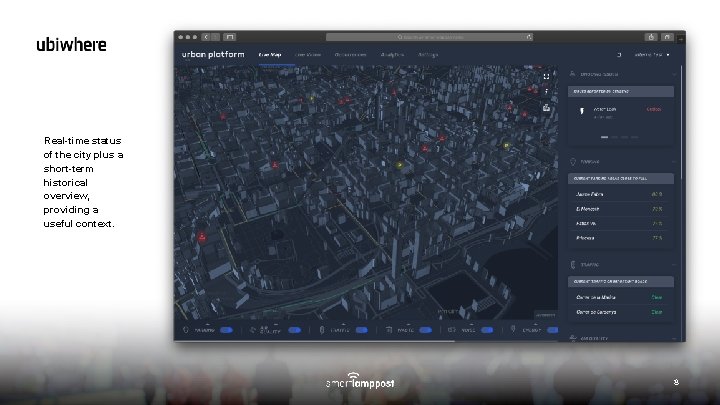Collapse the Parking section in side panel

(674, 162)
